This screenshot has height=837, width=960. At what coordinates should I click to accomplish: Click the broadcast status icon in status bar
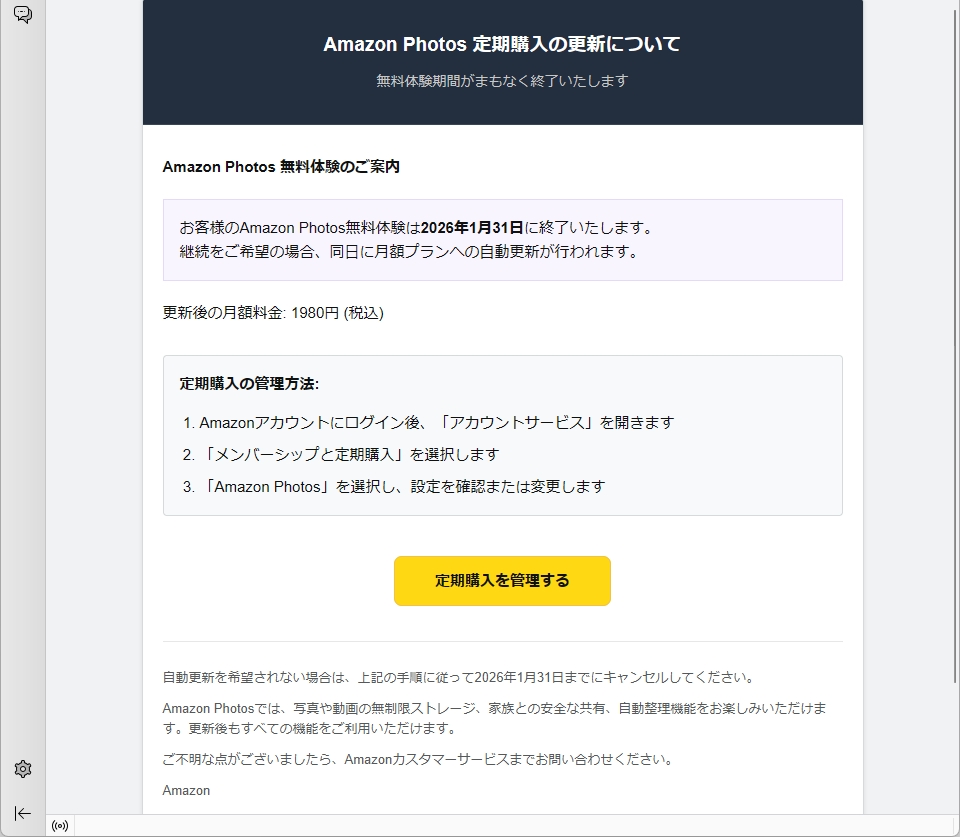60,826
